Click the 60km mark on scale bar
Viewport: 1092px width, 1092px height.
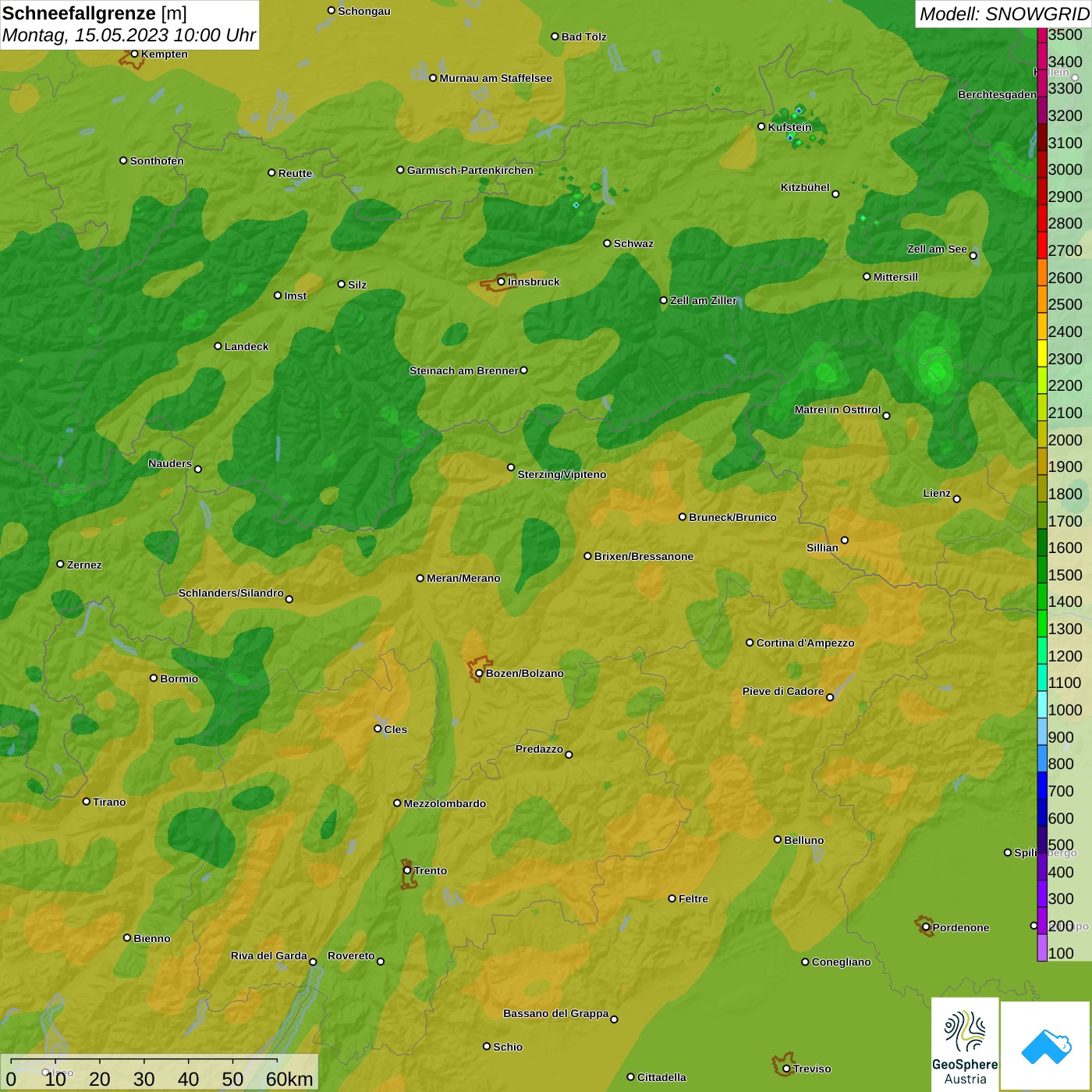288,1079
